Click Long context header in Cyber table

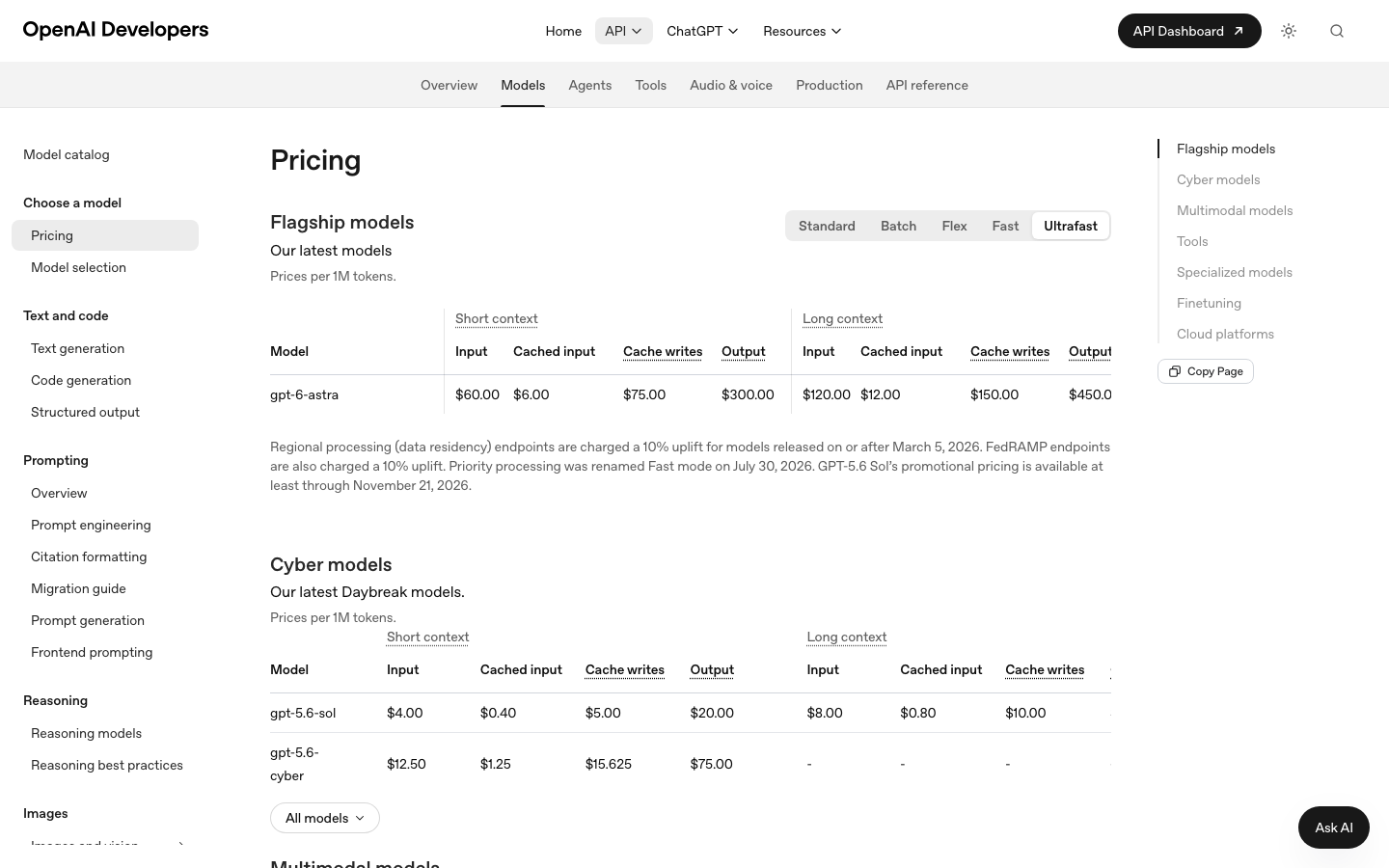point(847,637)
